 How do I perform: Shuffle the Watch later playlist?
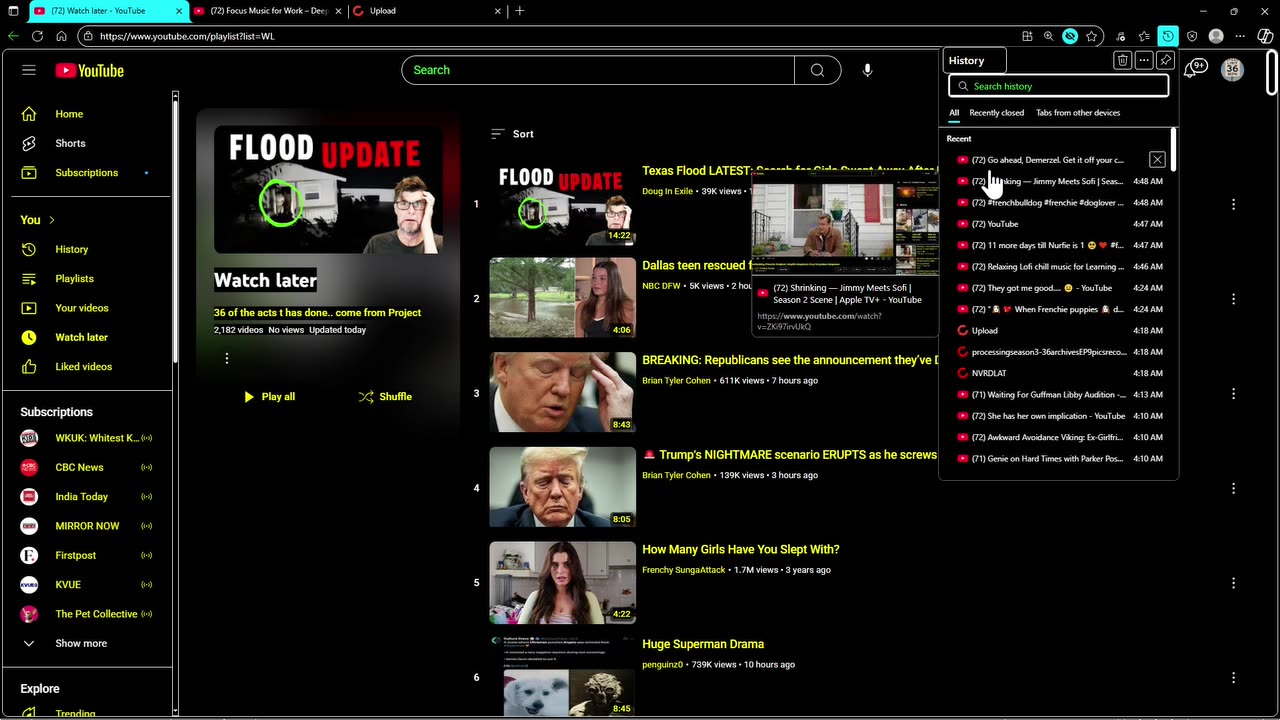pos(385,397)
